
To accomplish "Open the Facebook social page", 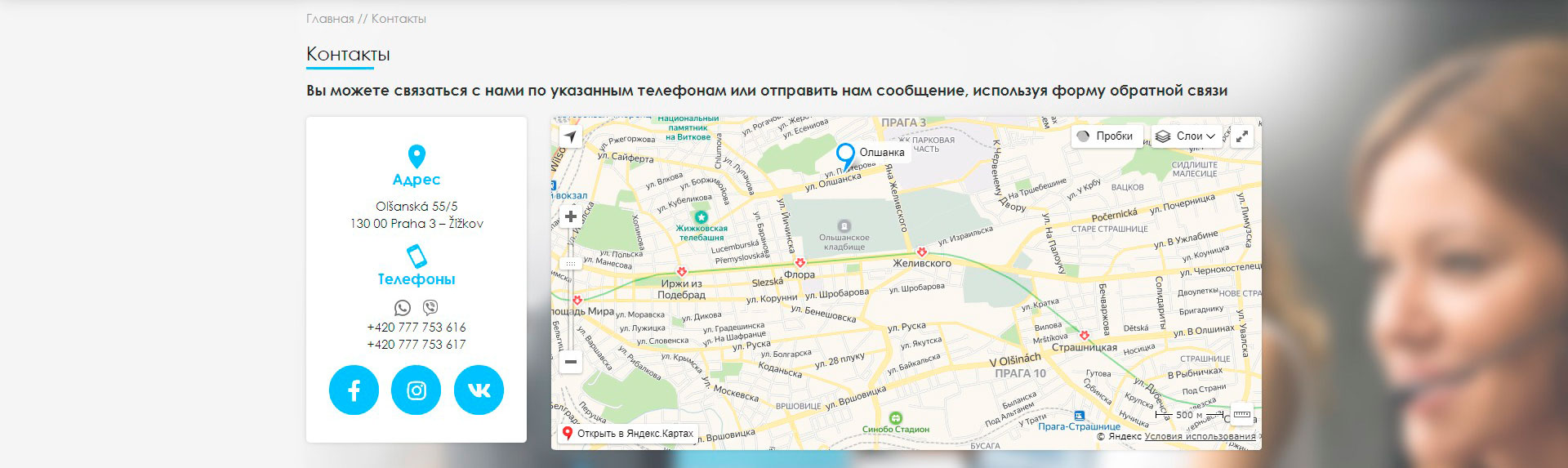I will pyautogui.click(x=354, y=390).
